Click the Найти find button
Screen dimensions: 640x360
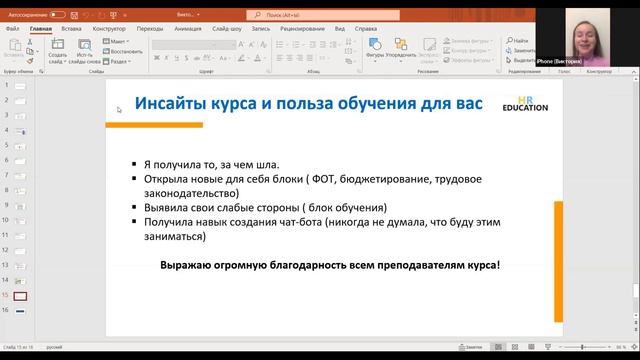pyautogui.click(x=517, y=41)
